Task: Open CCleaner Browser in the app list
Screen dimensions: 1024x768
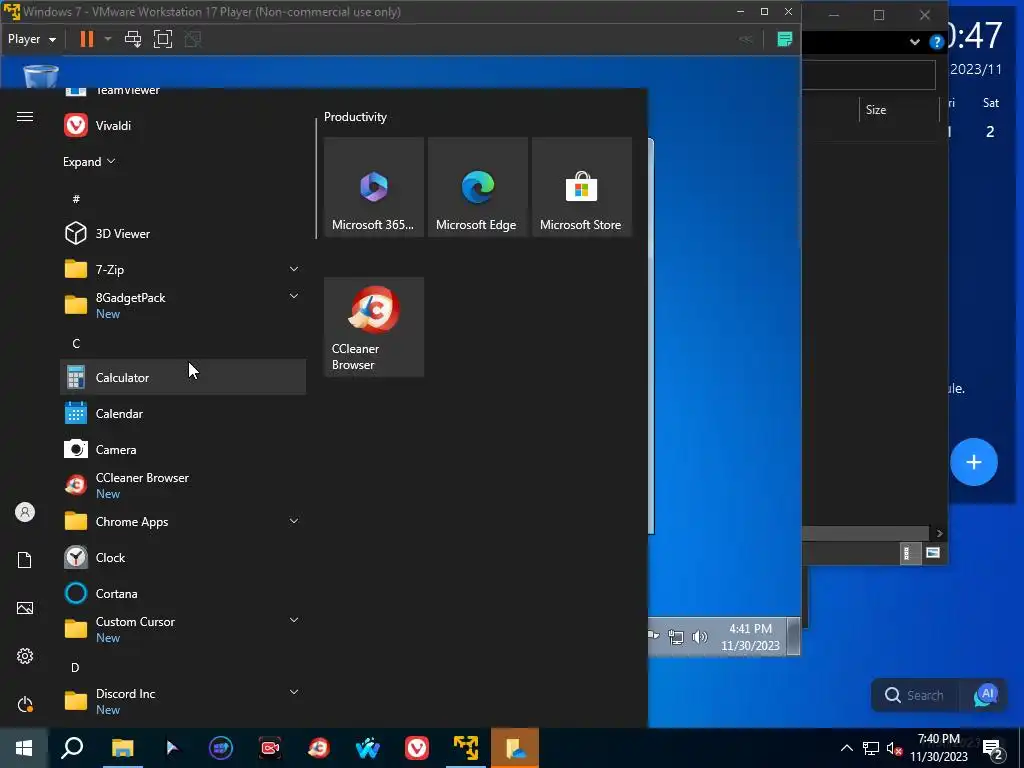Action: point(183,485)
